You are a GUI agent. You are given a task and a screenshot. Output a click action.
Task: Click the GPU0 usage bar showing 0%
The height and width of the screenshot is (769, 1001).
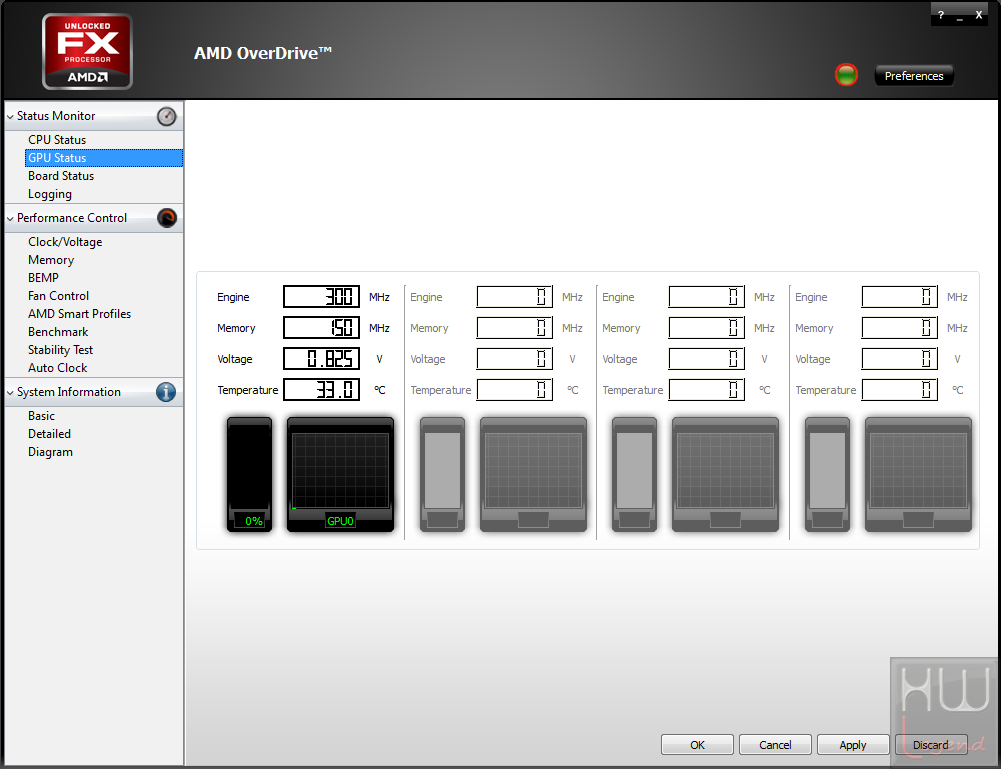tap(250, 474)
